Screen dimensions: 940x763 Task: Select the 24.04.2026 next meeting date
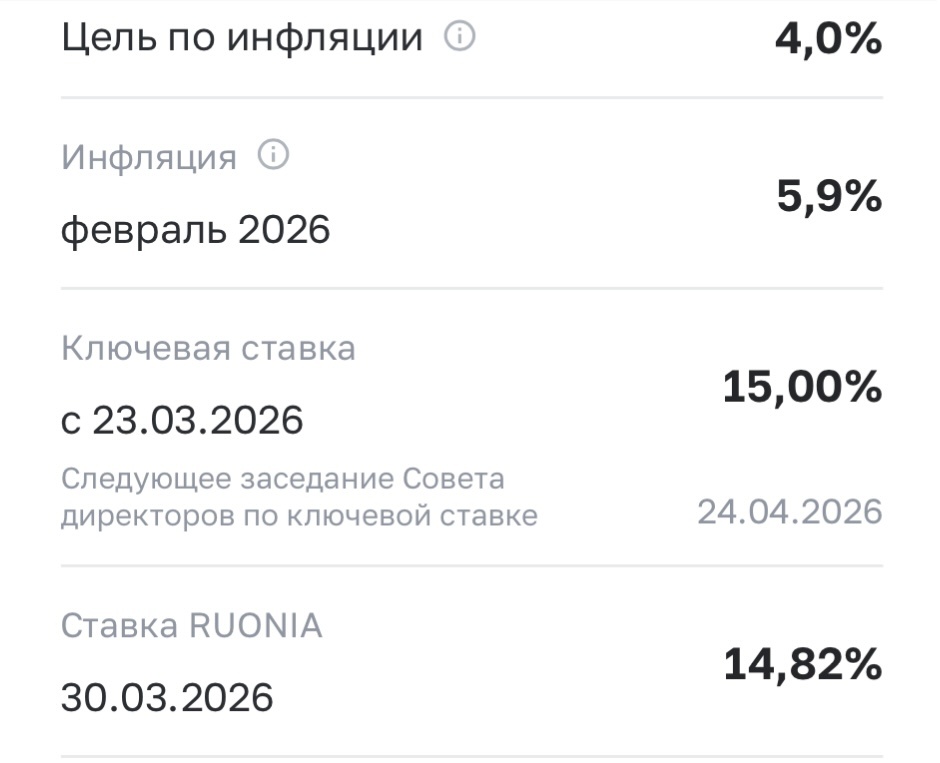[x=790, y=512]
